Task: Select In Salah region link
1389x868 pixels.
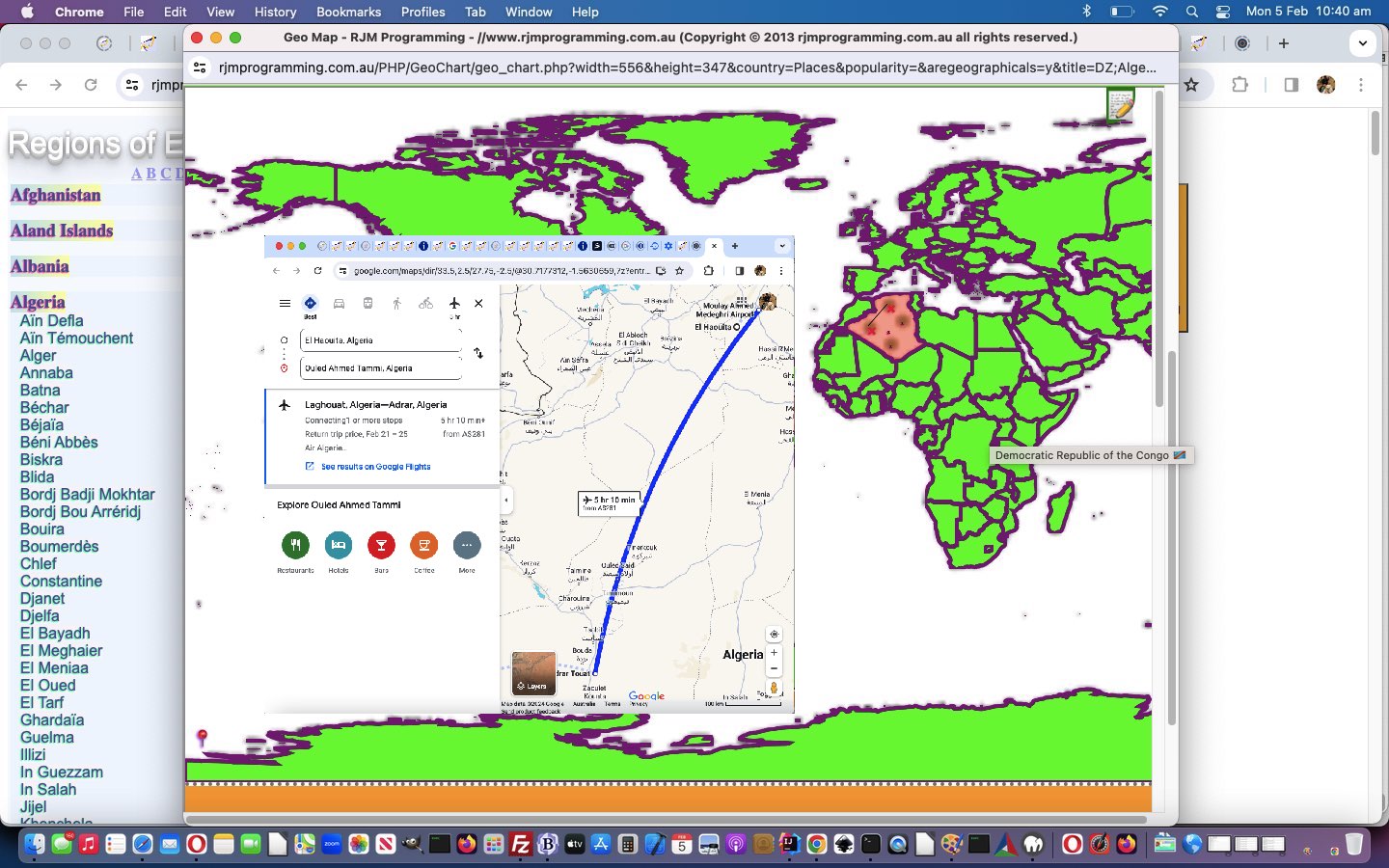Action: click(x=48, y=790)
